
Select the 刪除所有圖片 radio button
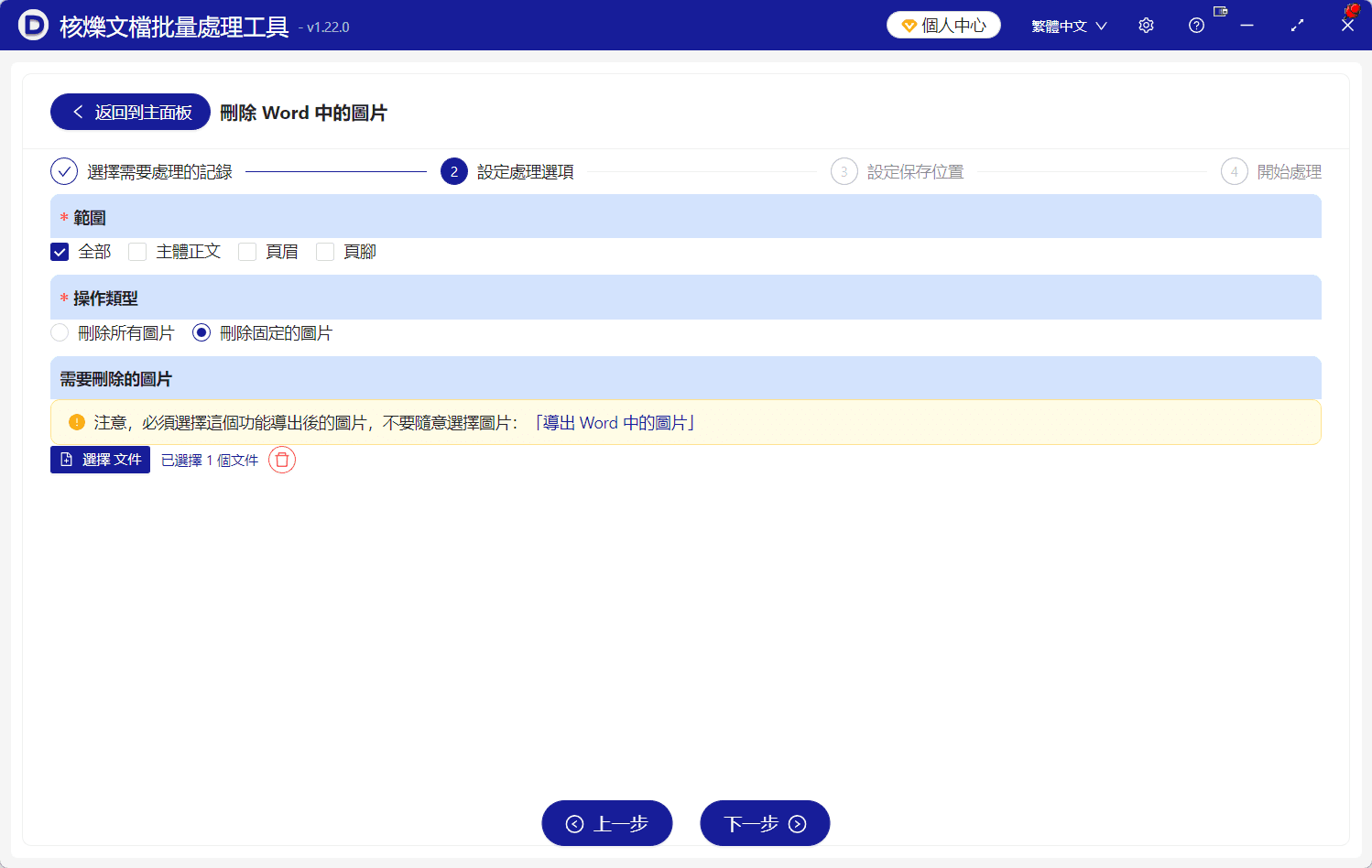click(x=59, y=332)
